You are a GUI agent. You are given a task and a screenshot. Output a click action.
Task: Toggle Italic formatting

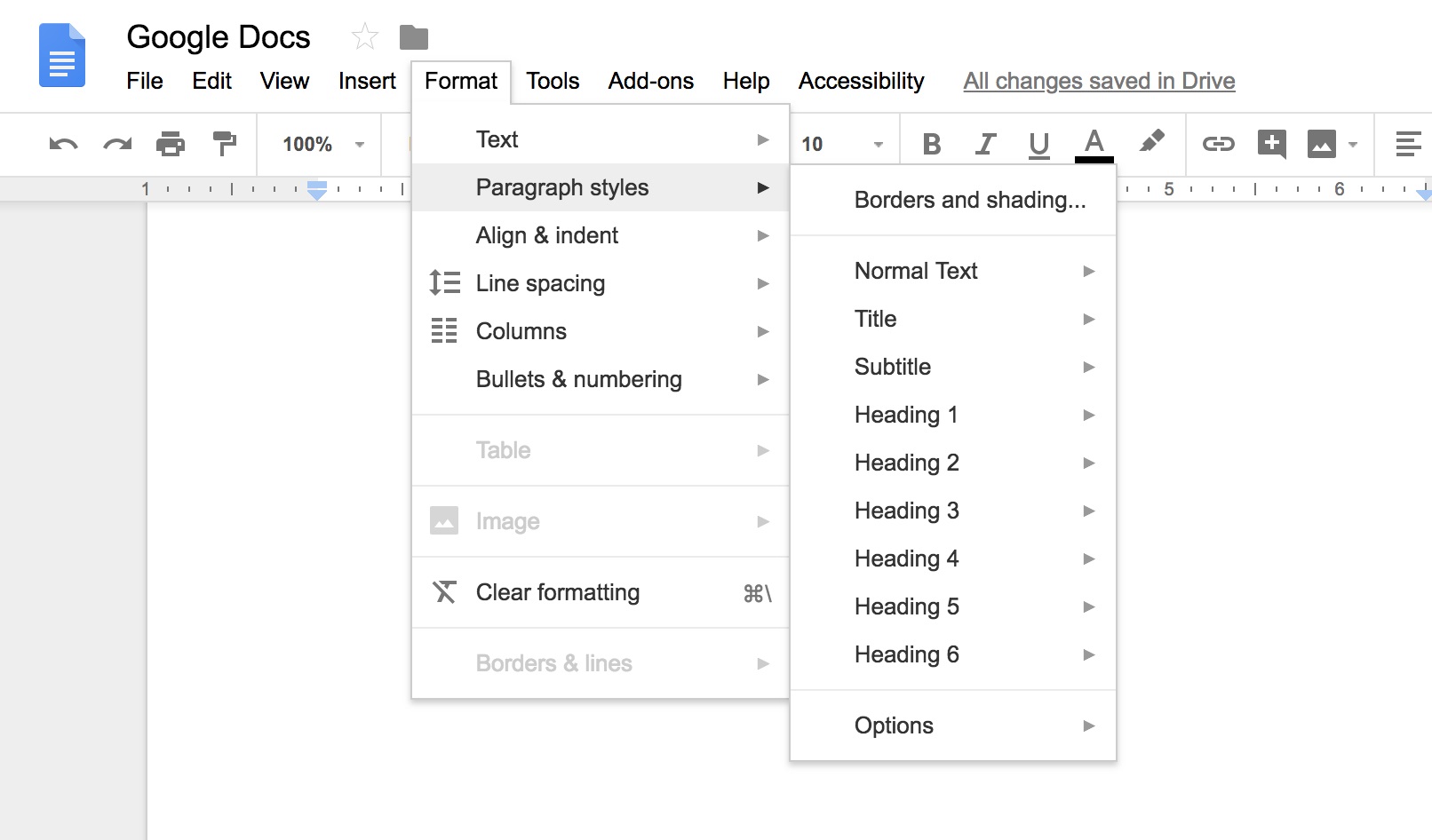[x=984, y=143]
